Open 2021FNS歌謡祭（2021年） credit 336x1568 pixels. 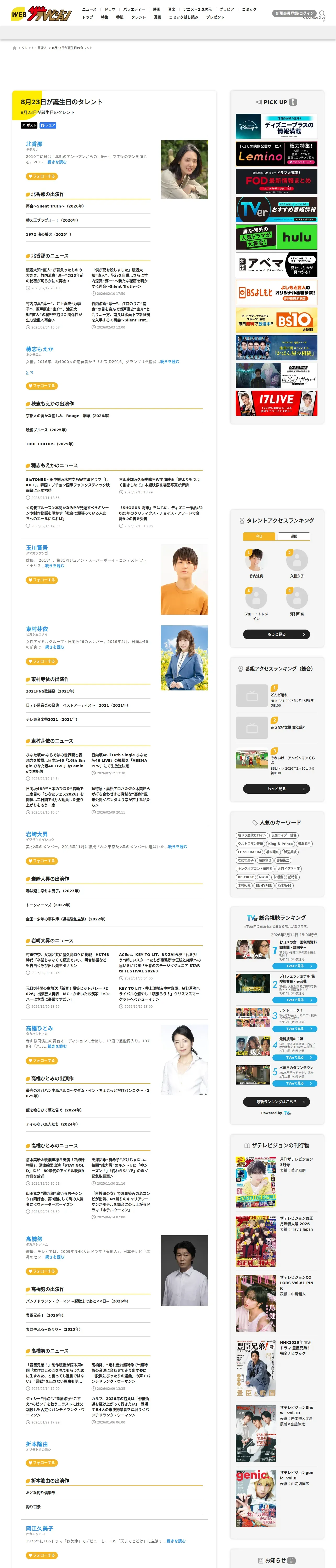(50, 691)
